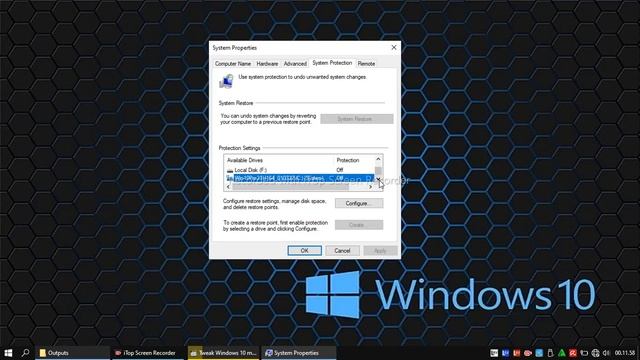The width and height of the screenshot is (640, 360).
Task: Switch to iTop Screen Recorder taskbar button
Action: [149, 353]
